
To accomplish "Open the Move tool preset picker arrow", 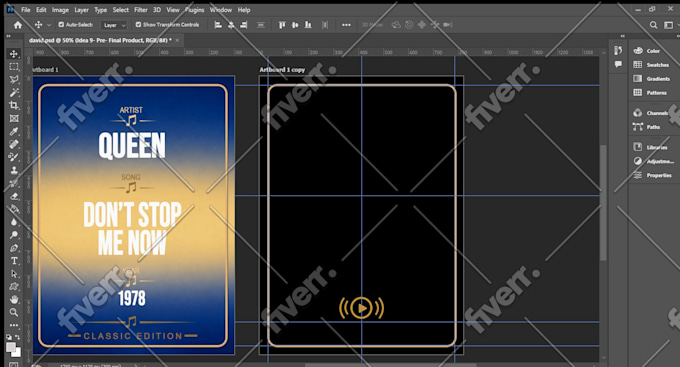I will (49, 25).
